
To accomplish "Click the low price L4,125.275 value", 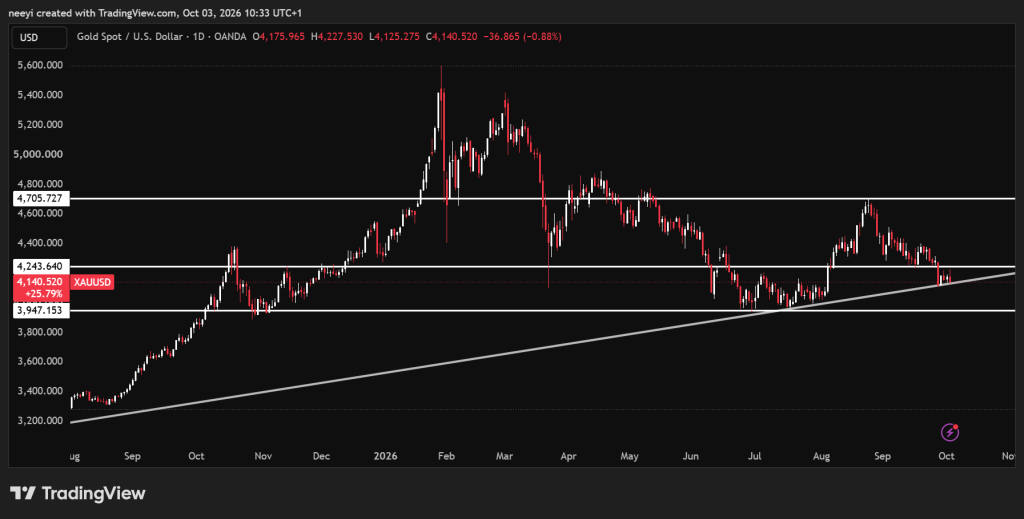I will pos(394,37).
